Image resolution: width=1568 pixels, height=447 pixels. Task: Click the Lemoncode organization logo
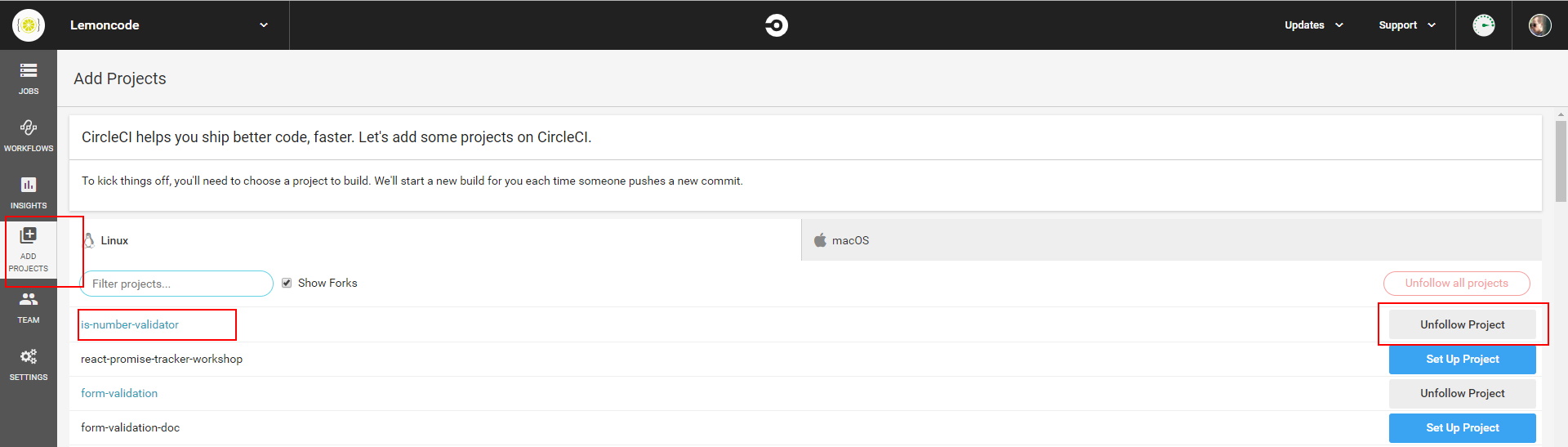(29, 25)
